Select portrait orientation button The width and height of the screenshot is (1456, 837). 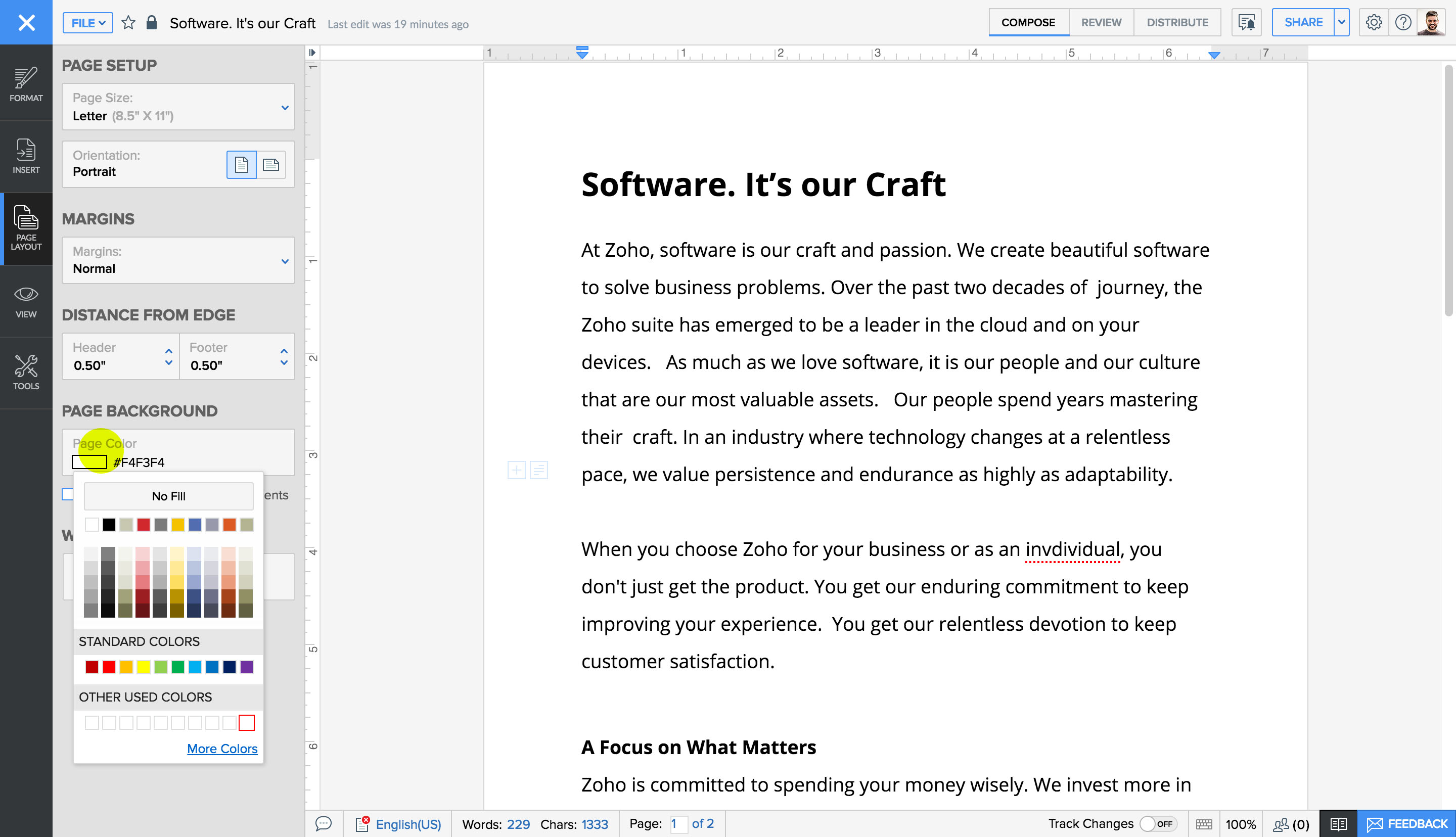pos(242,165)
